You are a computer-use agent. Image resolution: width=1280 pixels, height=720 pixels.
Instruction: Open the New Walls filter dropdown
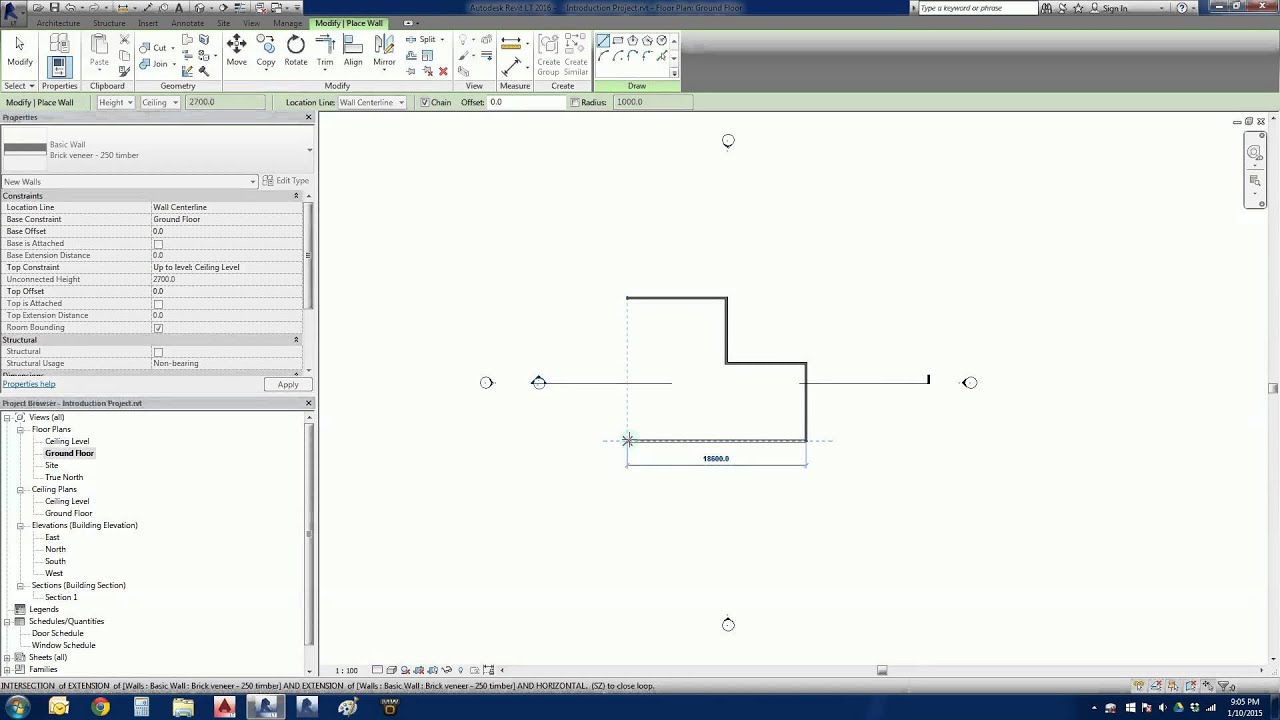[129, 182]
